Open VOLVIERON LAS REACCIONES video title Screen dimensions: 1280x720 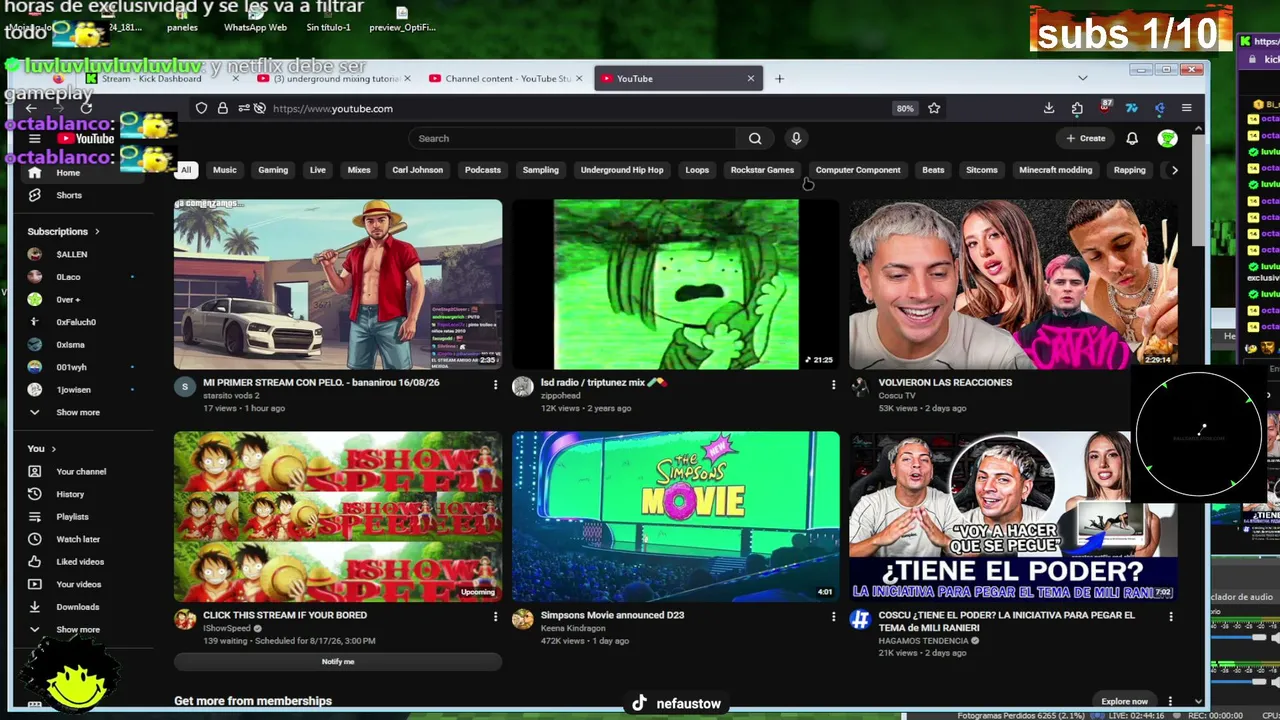pos(945,383)
